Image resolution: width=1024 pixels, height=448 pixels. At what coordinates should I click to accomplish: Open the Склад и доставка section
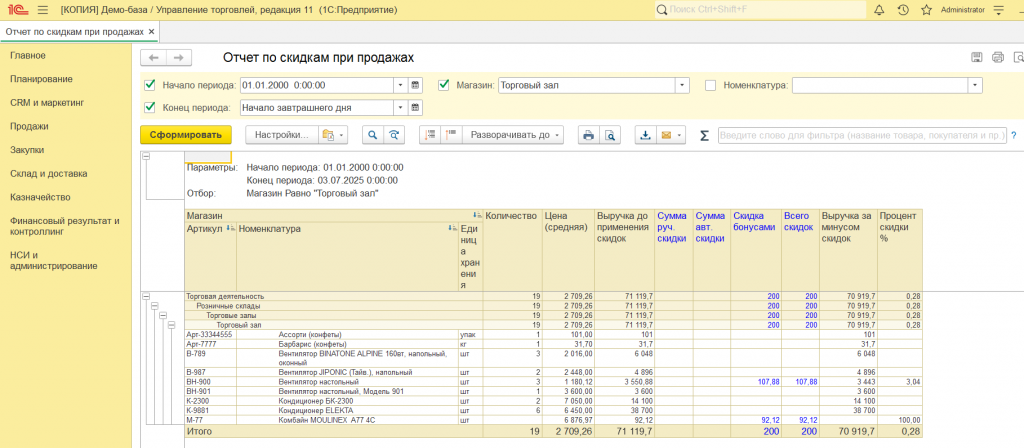coord(49,174)
